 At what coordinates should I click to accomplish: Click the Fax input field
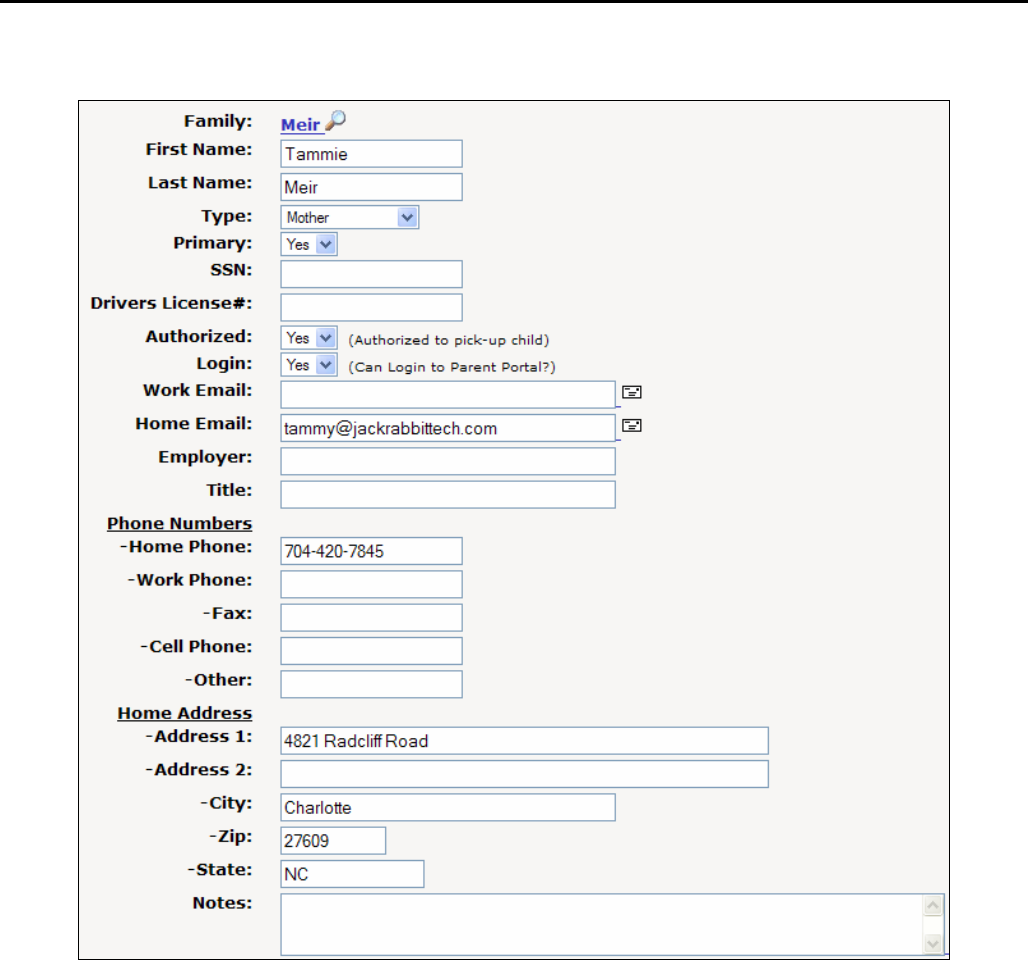pyautogui.click(x=371, y=618)
